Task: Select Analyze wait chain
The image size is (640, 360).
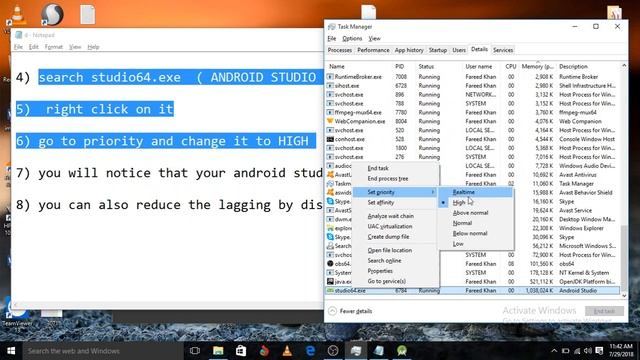Action: pos(391,216)
